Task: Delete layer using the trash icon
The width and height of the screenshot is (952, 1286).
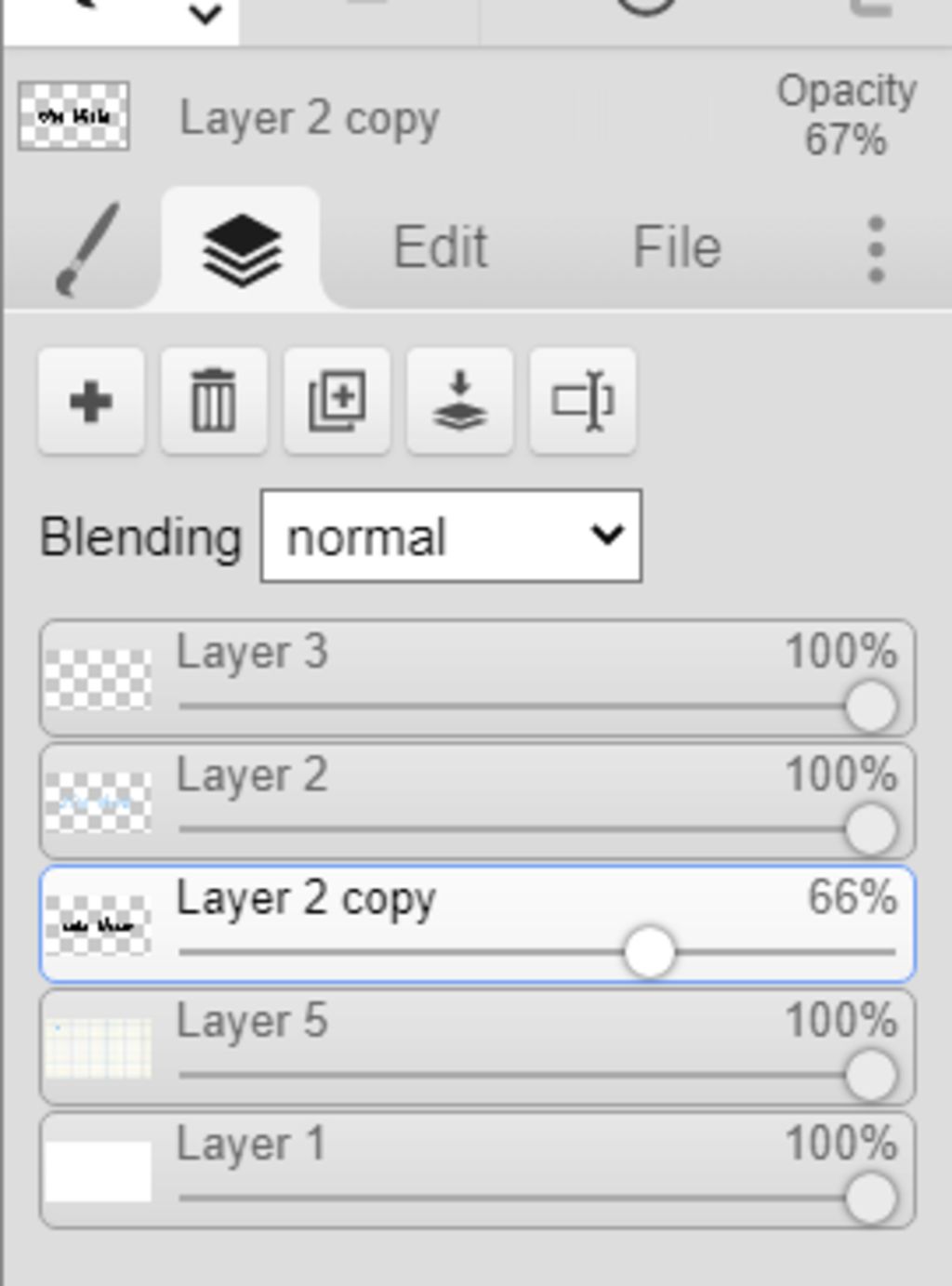Action: [x=214, y=402]
